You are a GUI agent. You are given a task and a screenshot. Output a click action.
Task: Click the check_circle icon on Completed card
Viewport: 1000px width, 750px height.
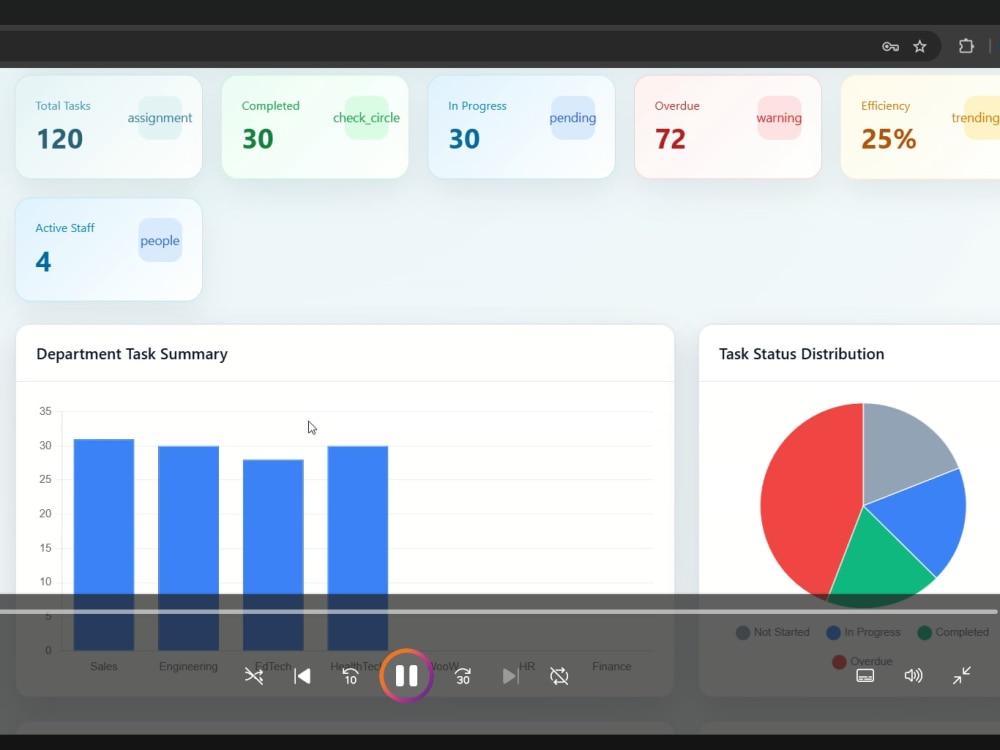(x=366, y=118)
